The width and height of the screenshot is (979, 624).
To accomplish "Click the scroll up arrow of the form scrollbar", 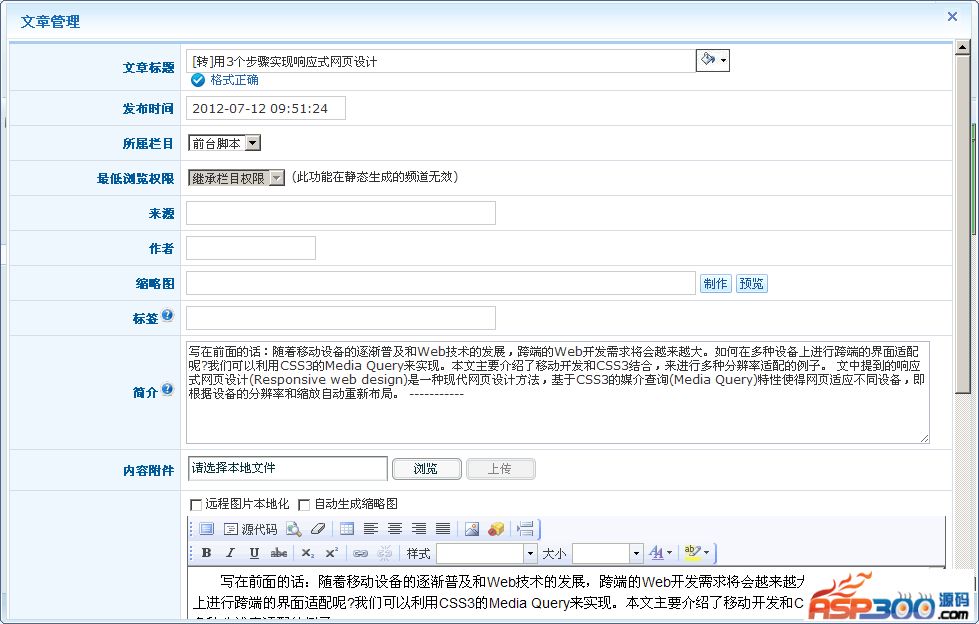I will point(962,48).
